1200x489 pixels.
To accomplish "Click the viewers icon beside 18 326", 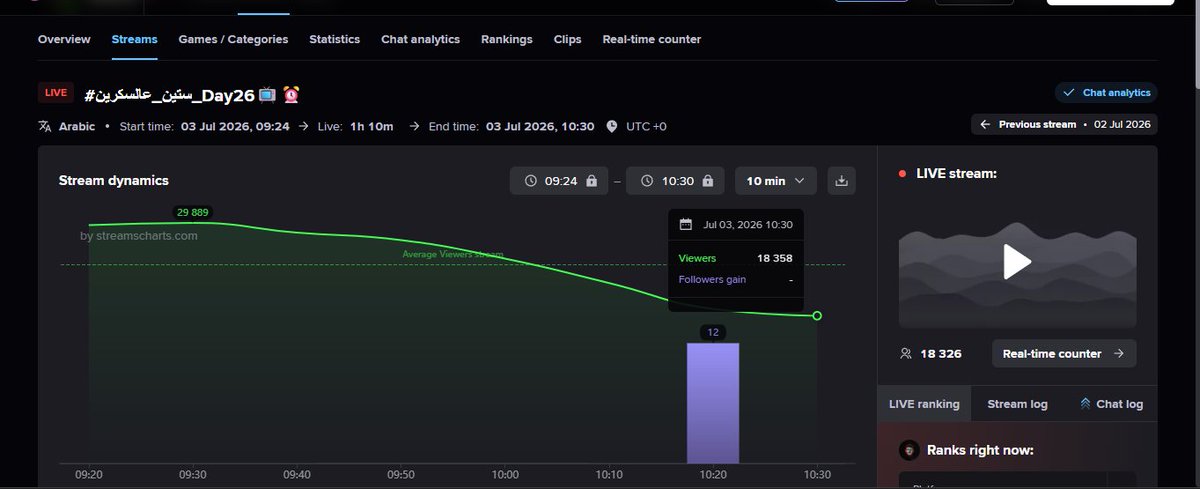I will point(906,354).
